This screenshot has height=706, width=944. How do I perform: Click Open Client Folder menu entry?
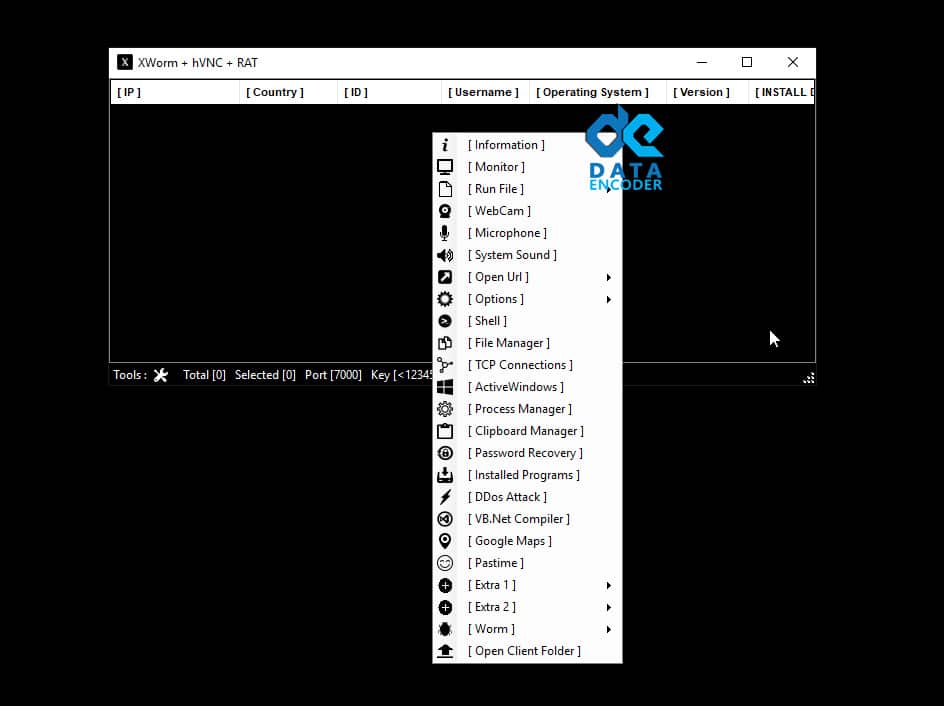point(527,651)
